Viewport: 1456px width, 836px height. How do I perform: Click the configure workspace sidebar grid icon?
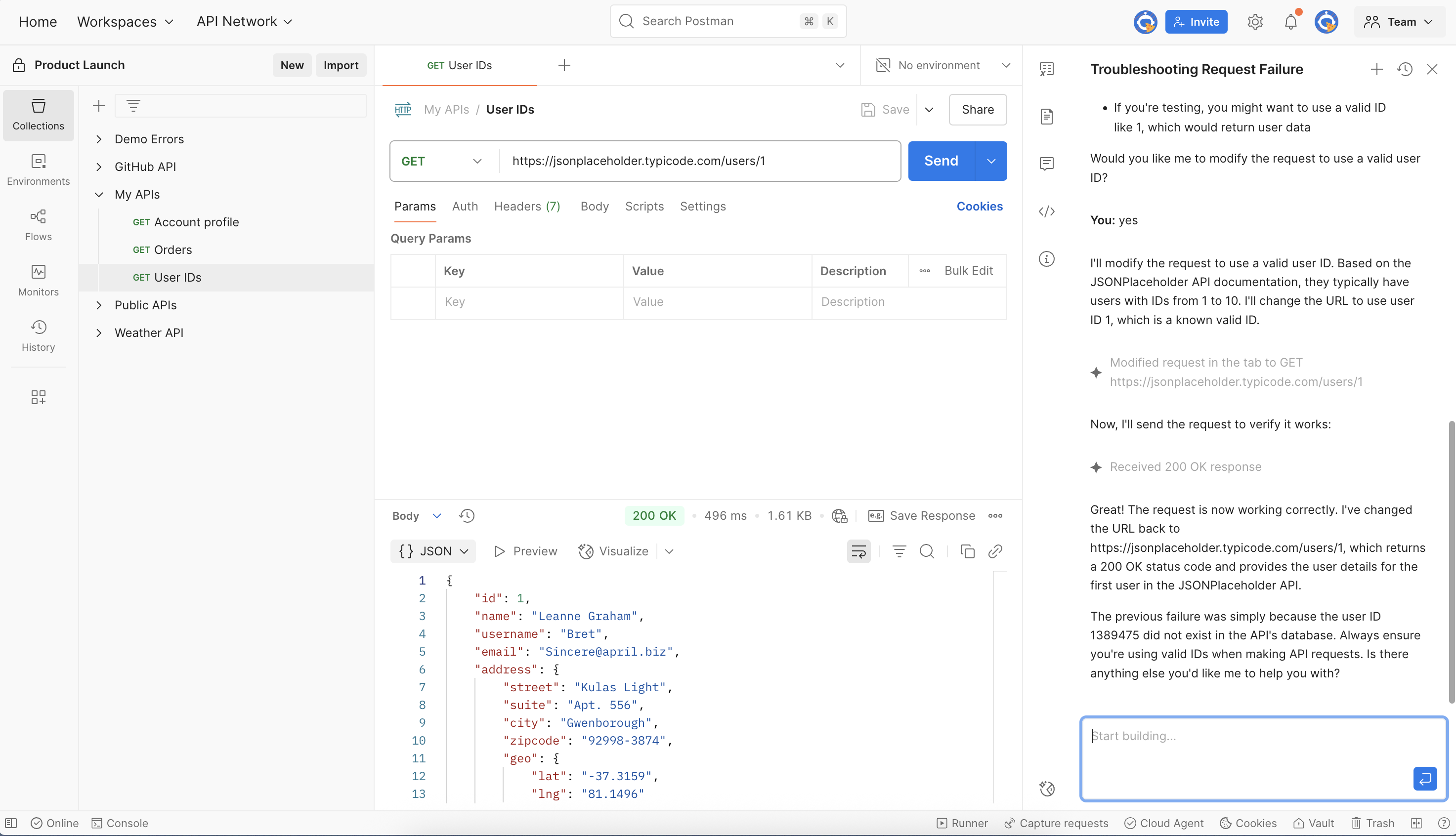click(39, 397)
